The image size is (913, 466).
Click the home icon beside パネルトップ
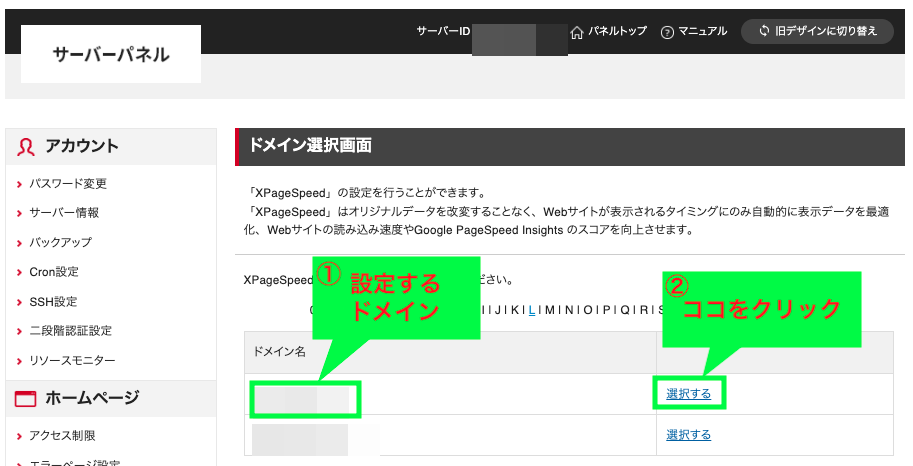coord(576,32)
